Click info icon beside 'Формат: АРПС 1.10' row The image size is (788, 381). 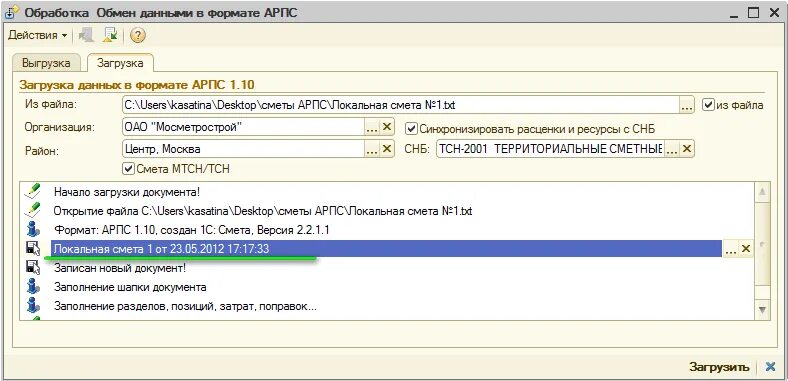click(33, 229)
